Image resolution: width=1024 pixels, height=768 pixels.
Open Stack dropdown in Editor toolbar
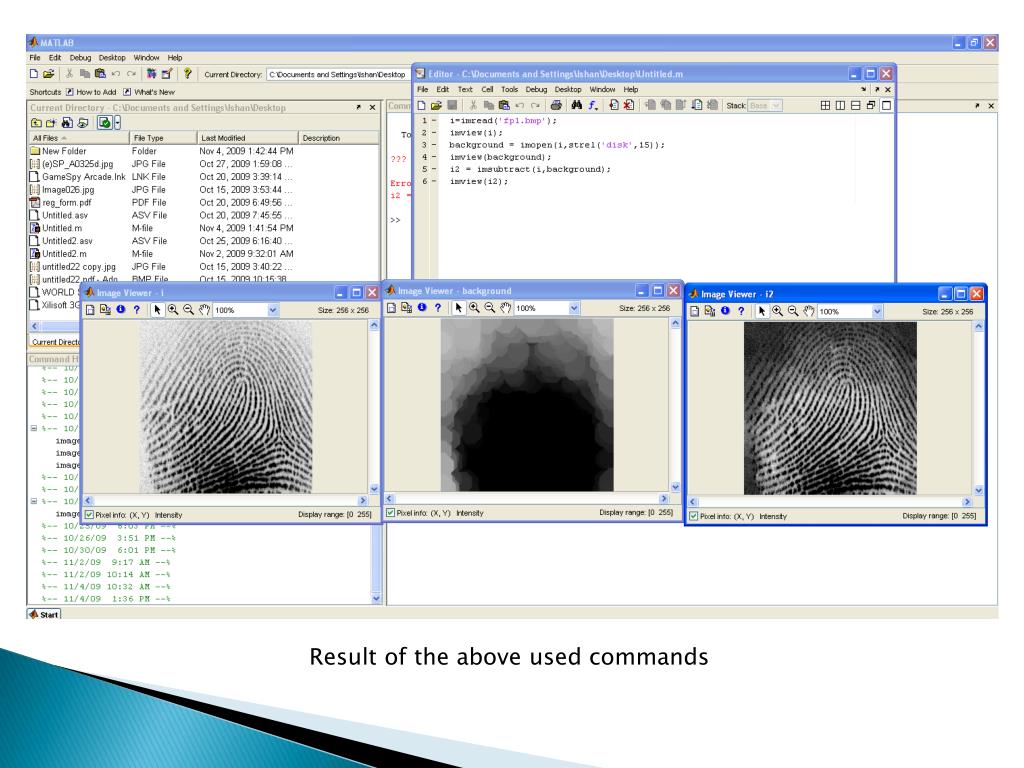(x=765, y=105)
